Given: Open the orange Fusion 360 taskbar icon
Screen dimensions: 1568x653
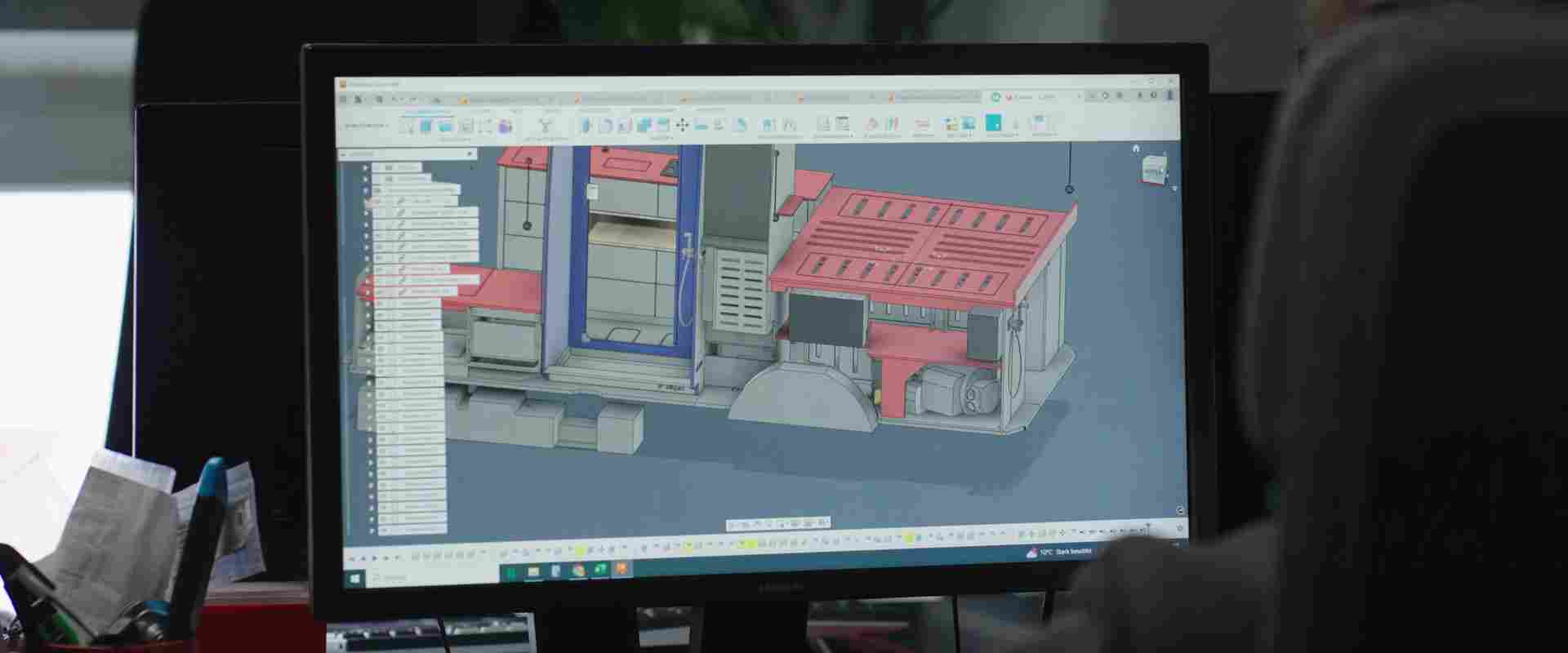Looking at the screenshot, I should (x=621, y=569).
